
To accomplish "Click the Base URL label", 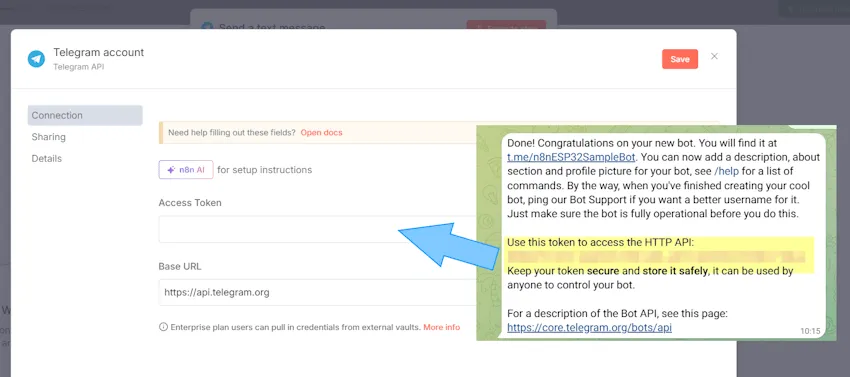I will [180, 267].
